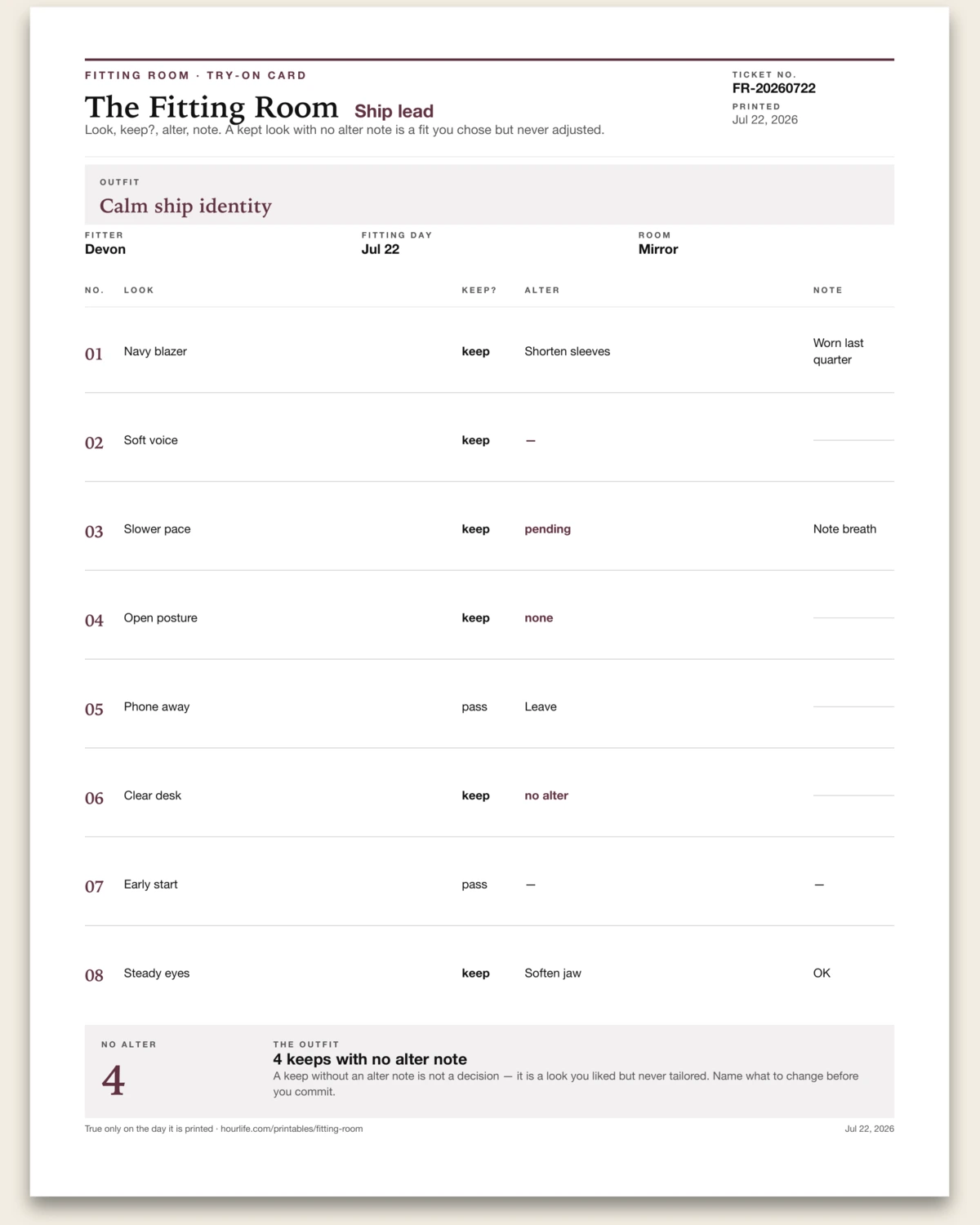This screenshot has height=1225, width=980.
Task: Click the Ship lead label beside the title
Action: pos(394,111)
